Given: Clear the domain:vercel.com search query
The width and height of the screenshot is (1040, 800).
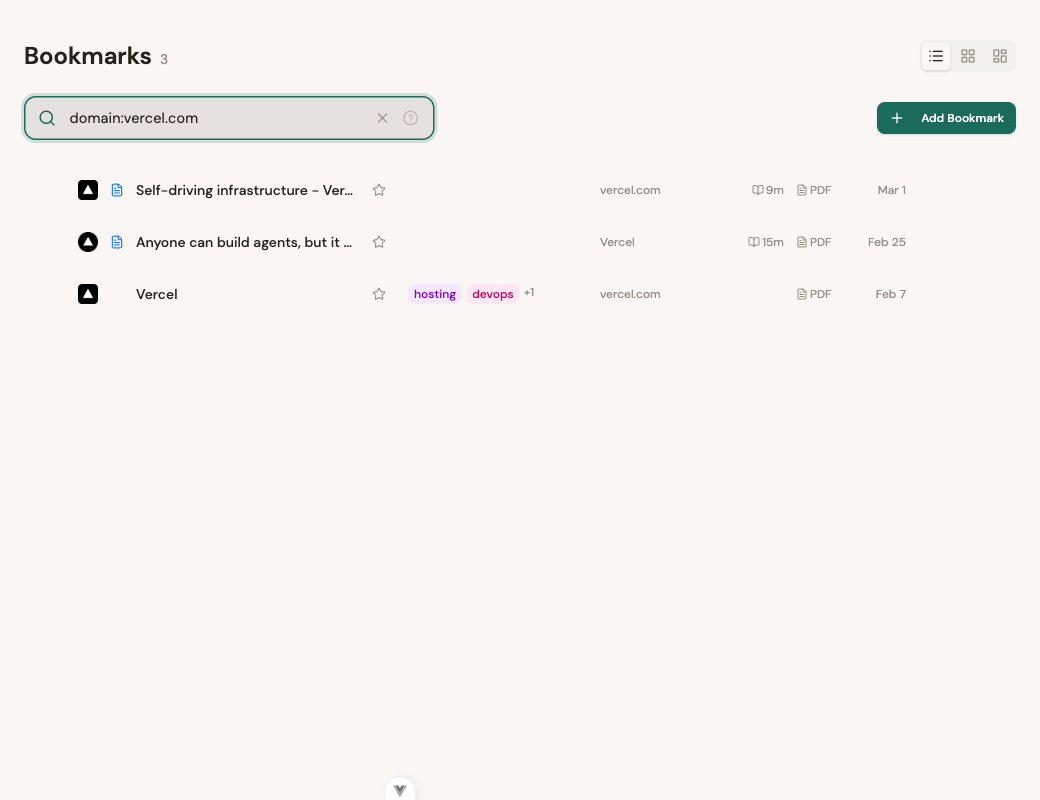Looking at the screenshot, I should click(382, 118).
